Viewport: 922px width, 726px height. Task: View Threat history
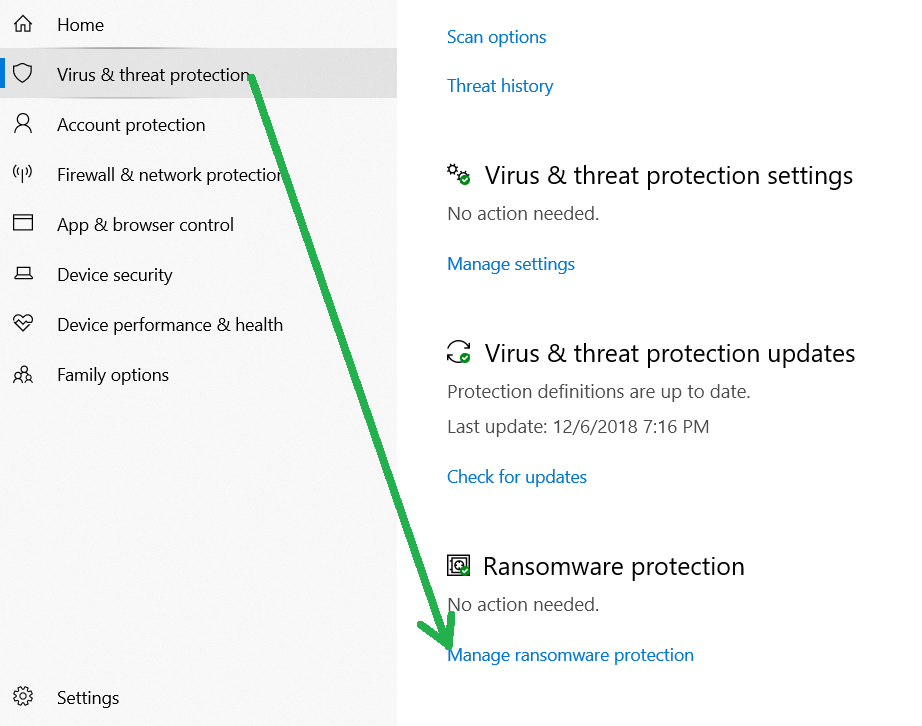(500, 86)
